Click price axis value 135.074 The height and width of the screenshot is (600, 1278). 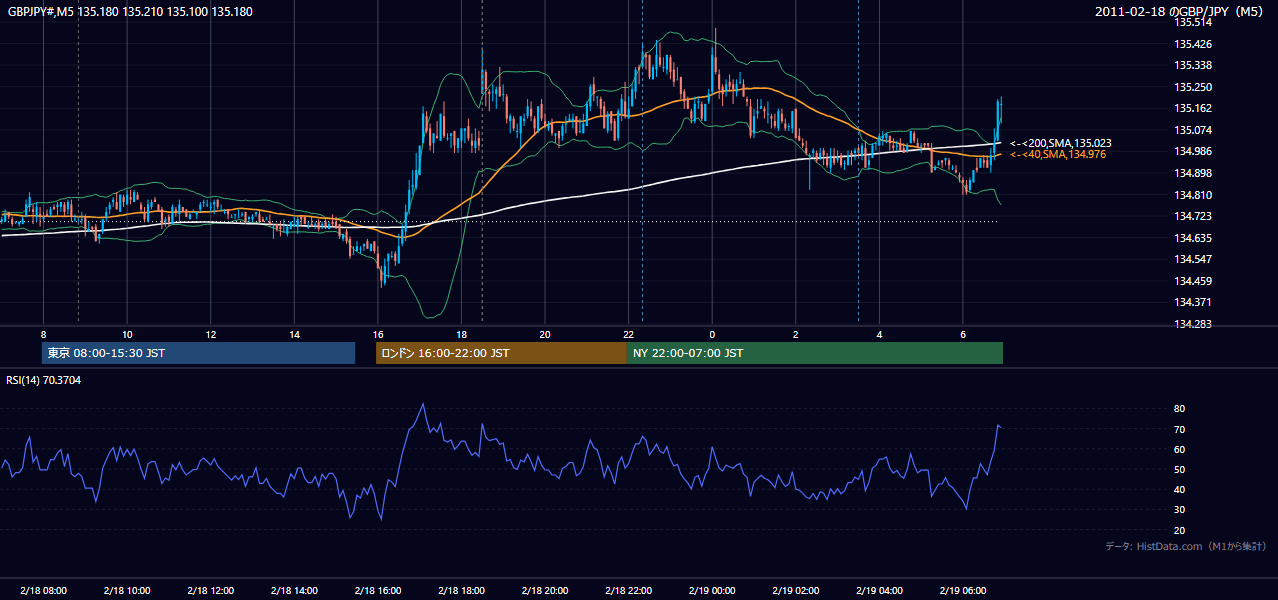coord(1192,130)
